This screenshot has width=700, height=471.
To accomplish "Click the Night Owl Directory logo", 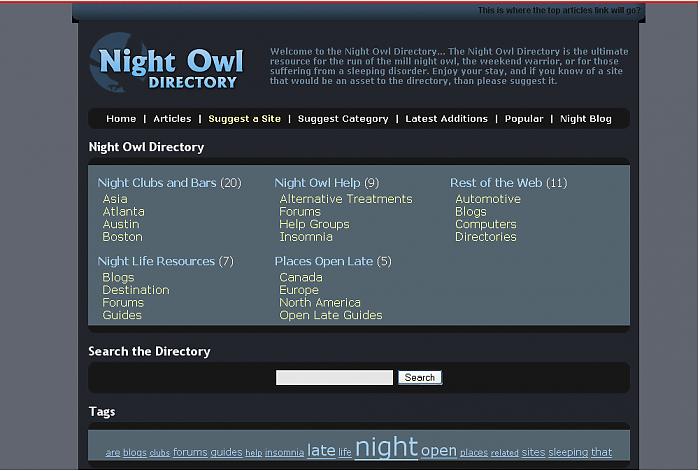I will [167, 63].
